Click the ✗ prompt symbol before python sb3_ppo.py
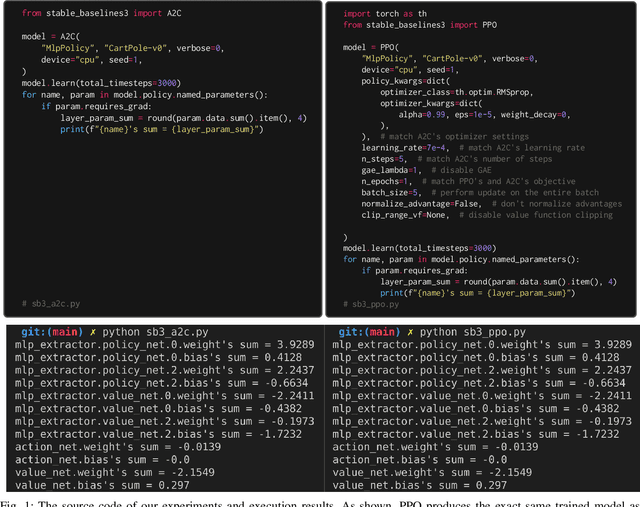640x507 pixels. click(x=412, y=332)
